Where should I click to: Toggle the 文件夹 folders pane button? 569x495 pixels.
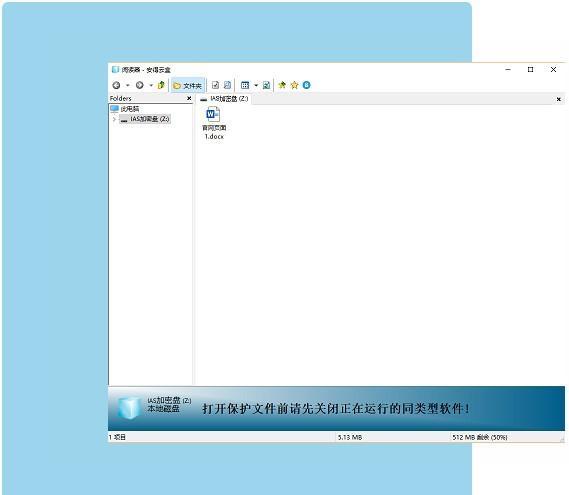coord(188,86)
